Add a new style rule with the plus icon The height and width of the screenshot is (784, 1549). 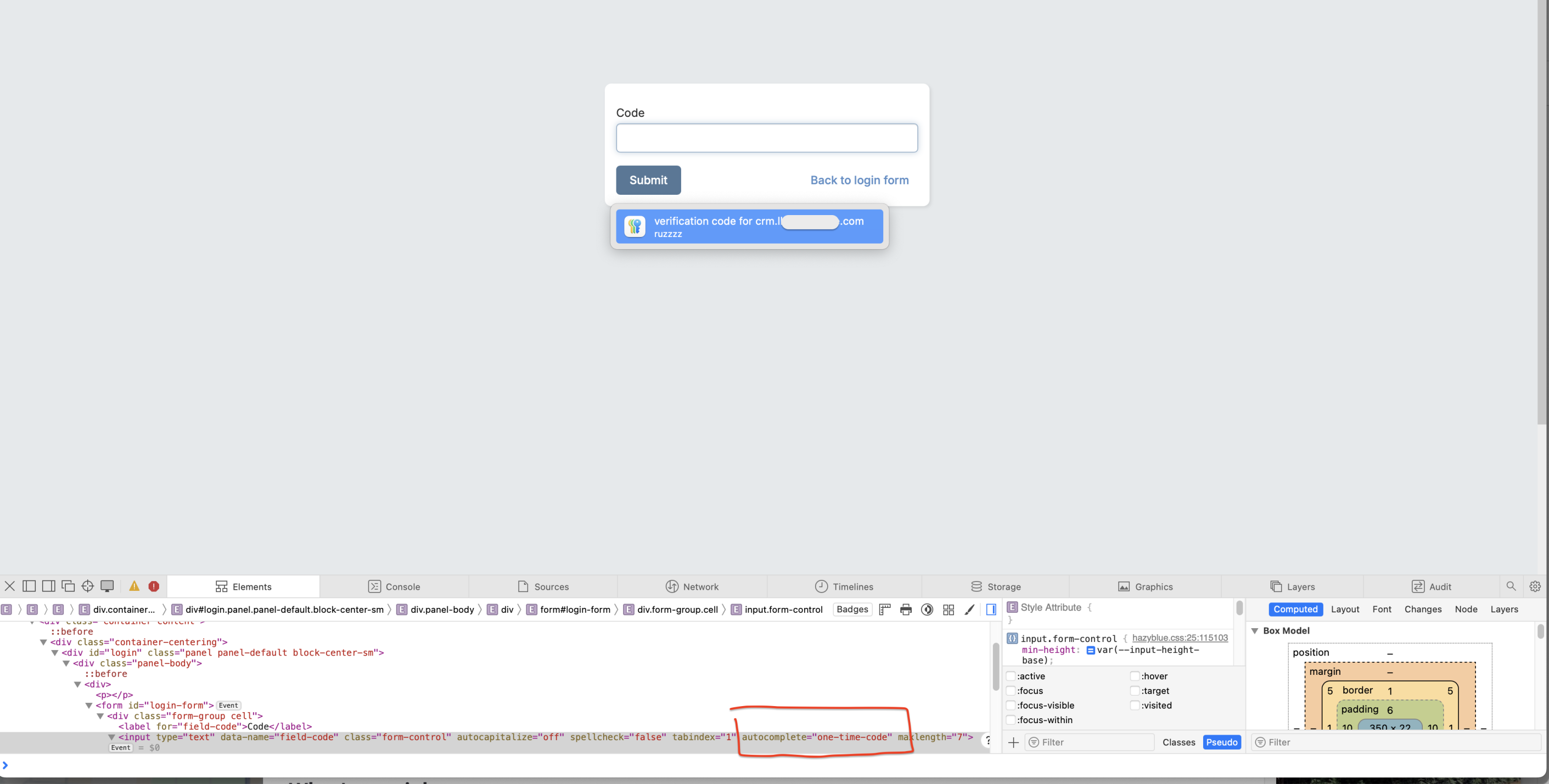(x=1013, y=742)
